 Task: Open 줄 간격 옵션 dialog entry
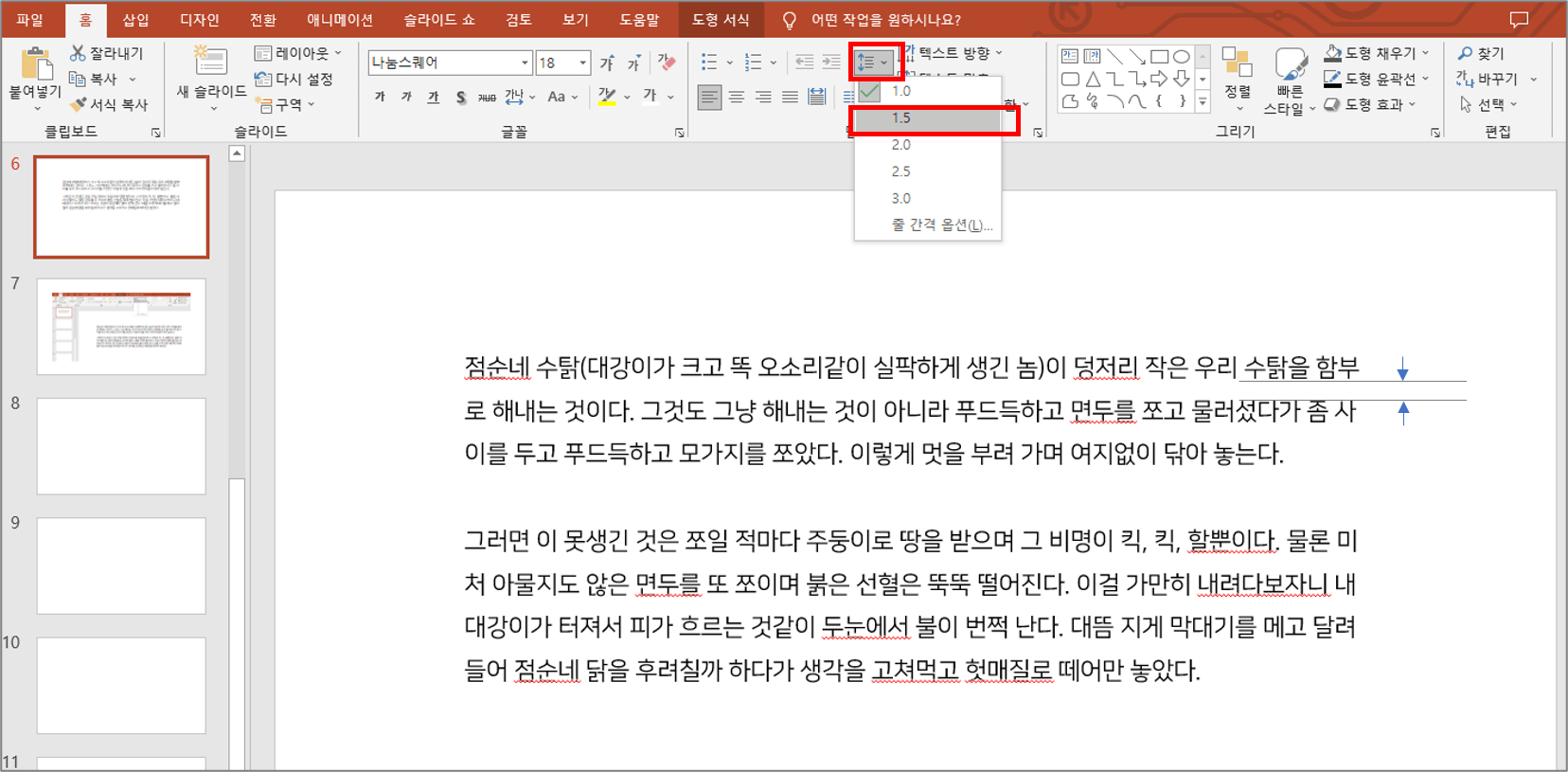928,225
